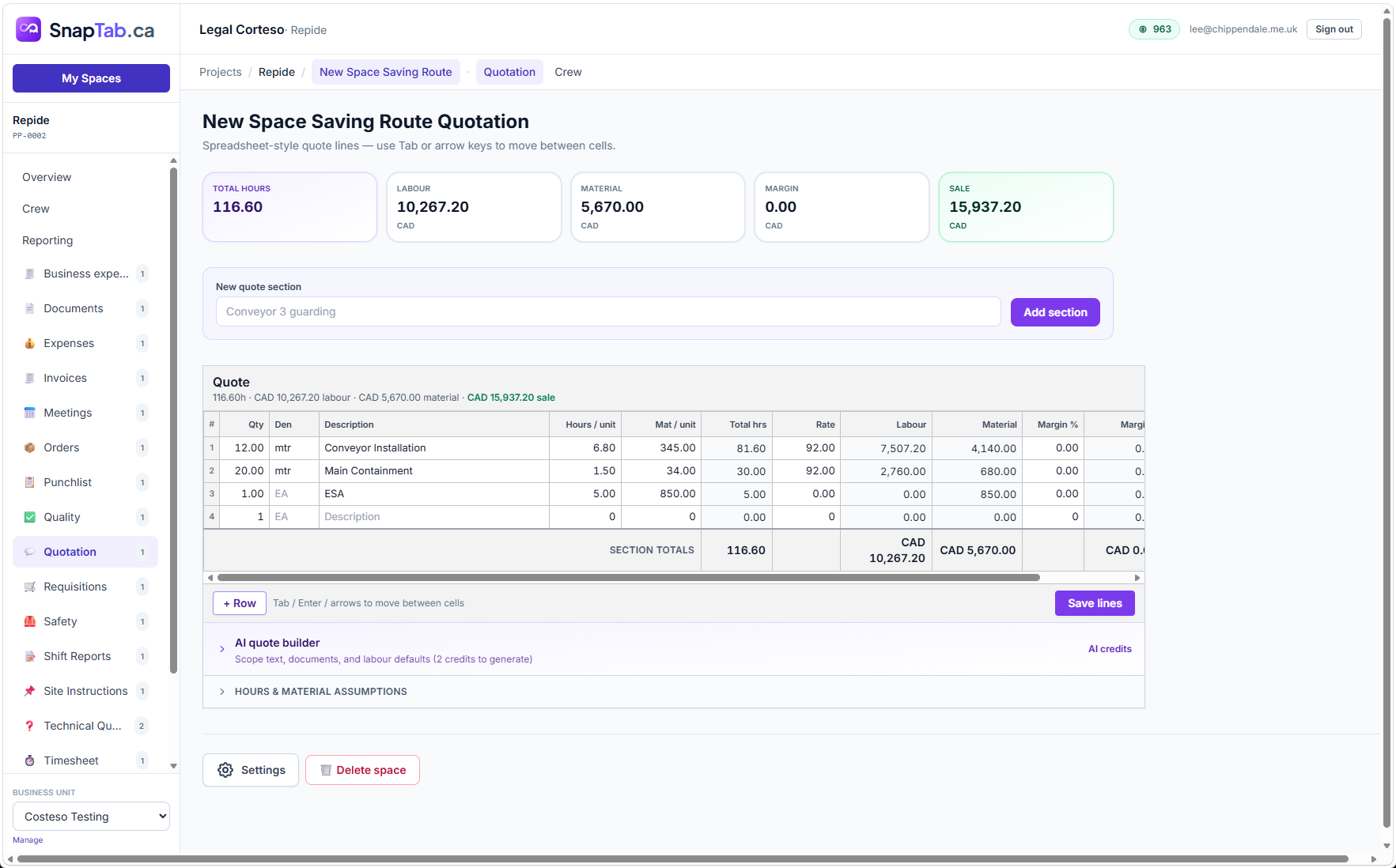Click the Save lines button
1396x868 pixels.
coord(1095,603)
